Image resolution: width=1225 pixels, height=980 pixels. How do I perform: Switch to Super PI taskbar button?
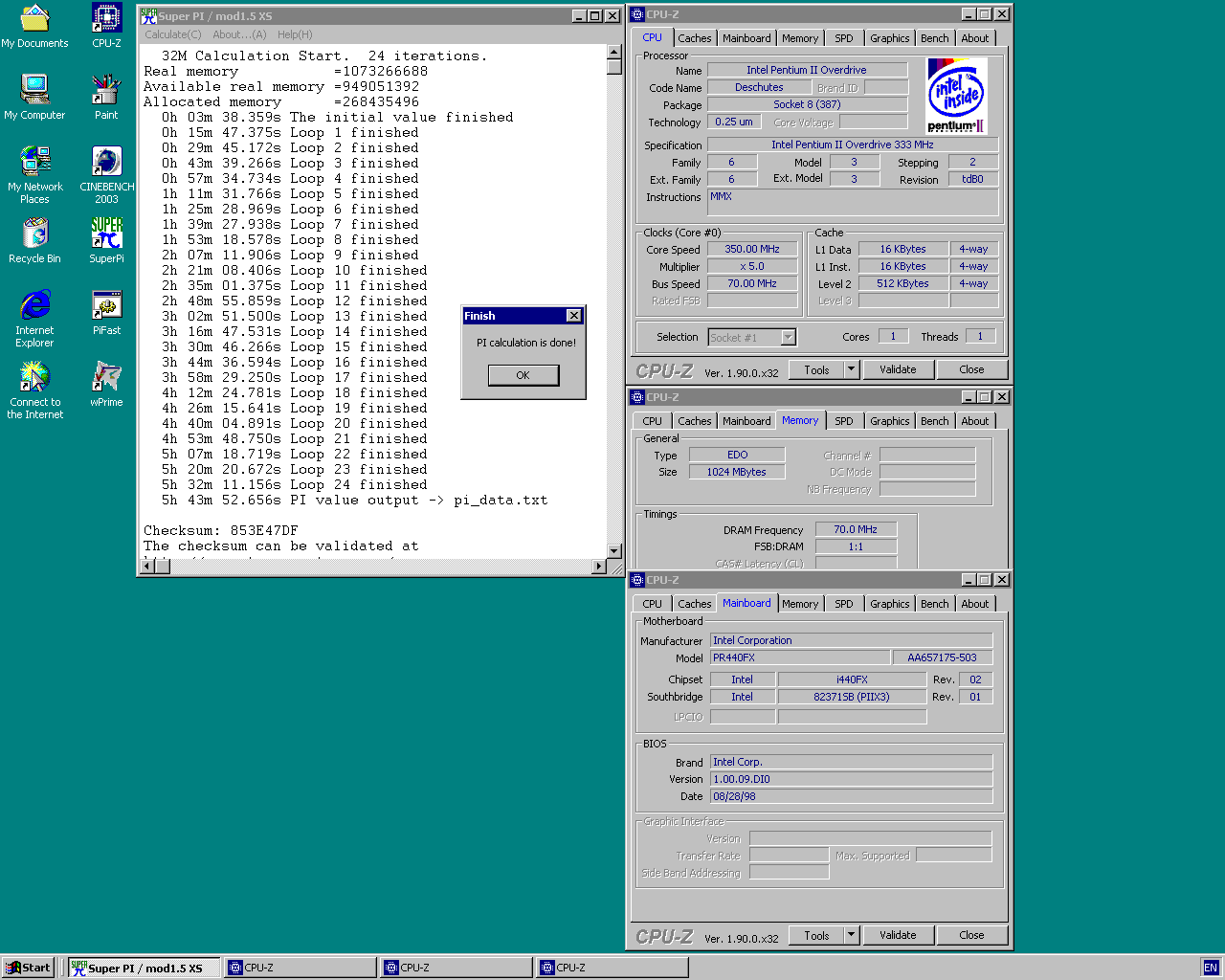(x=144, y=968)
